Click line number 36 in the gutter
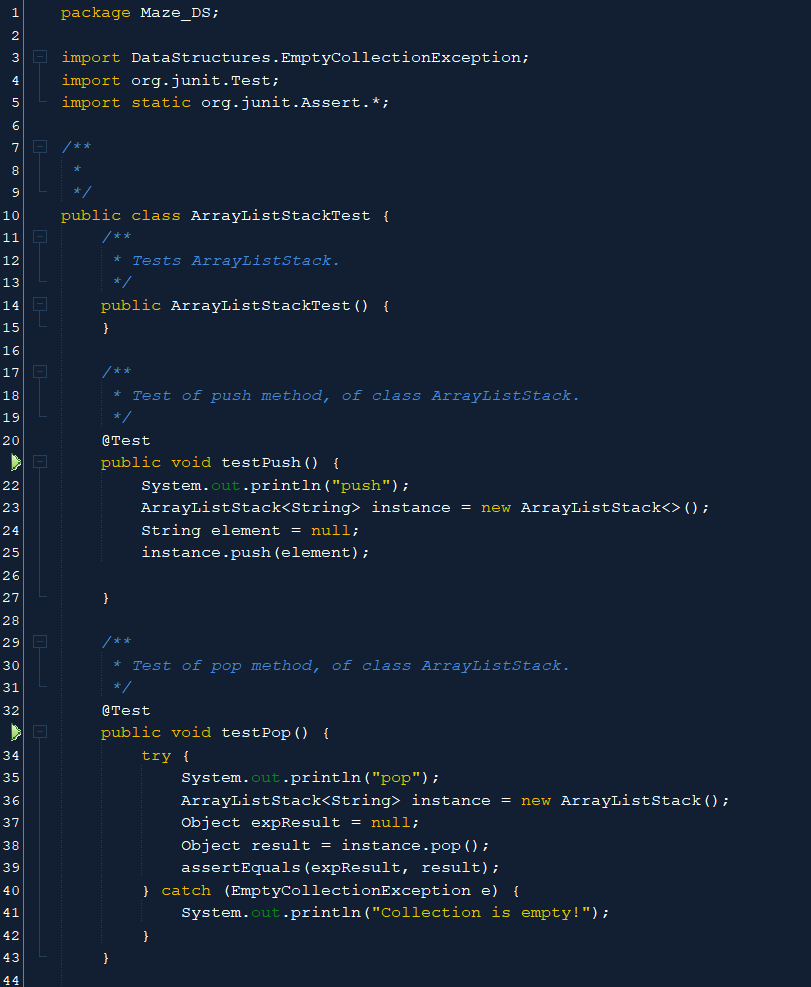 [11, 800]
